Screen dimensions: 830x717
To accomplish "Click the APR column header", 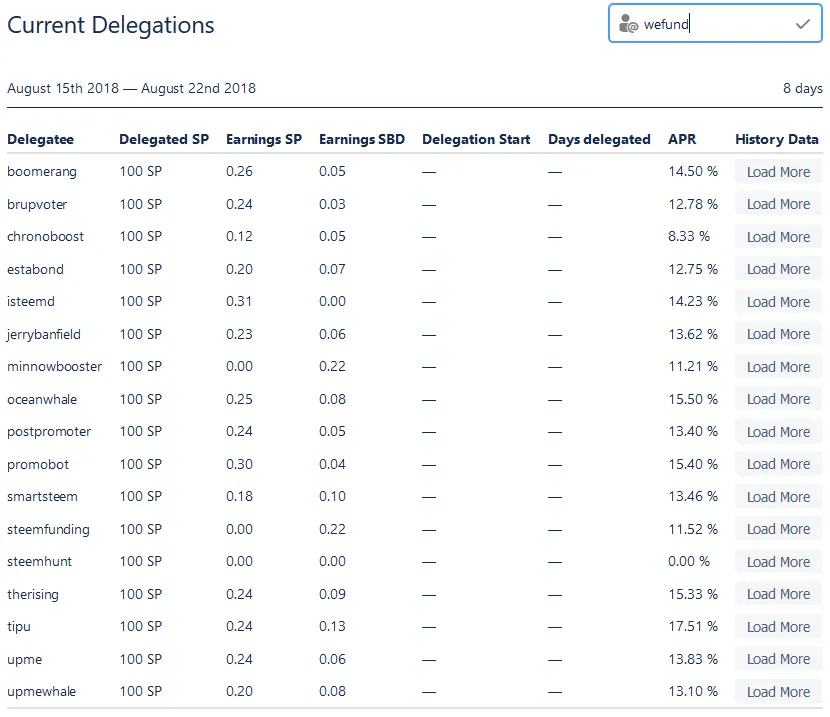I will (x=682, y=139).
